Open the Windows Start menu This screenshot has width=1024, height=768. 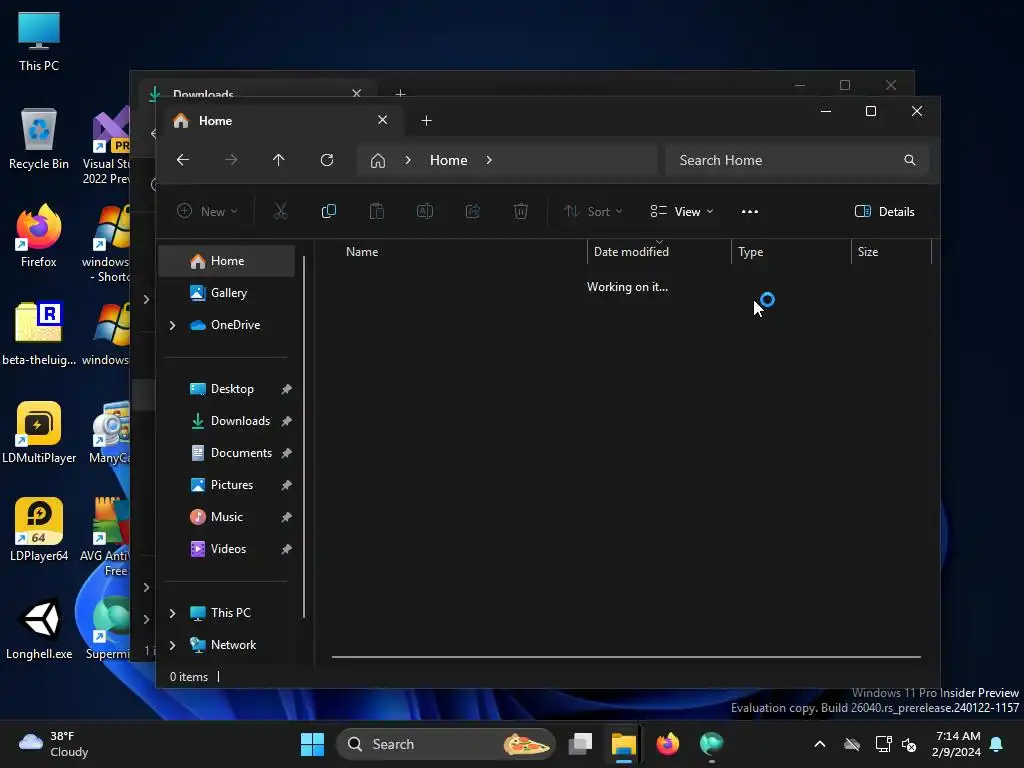point(312,744)
